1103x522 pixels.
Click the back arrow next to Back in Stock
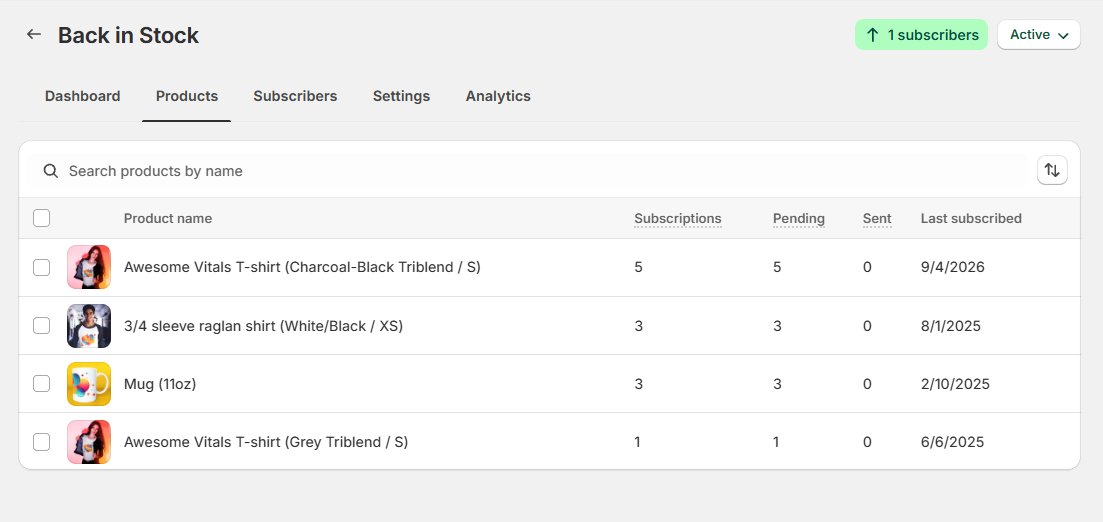(x=34, y=34)
